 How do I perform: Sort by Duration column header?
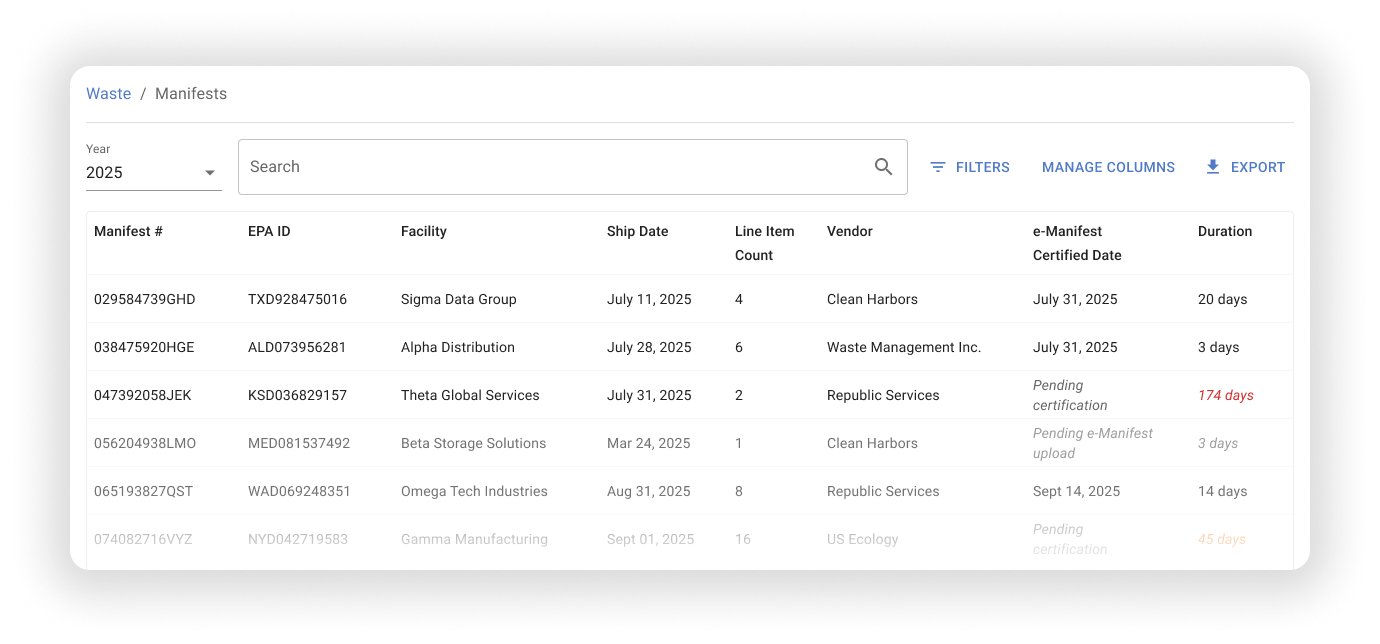pos(1224,231)
